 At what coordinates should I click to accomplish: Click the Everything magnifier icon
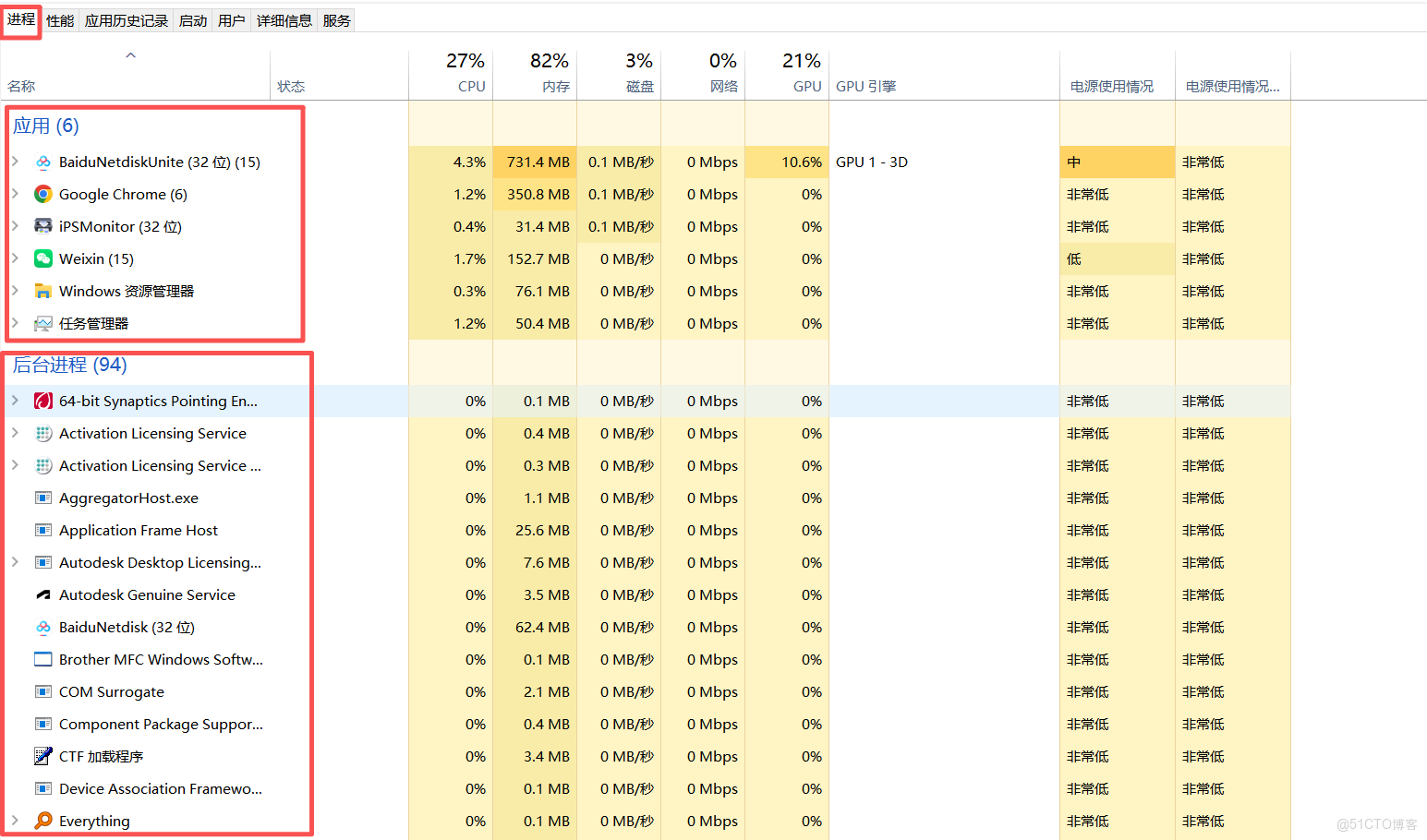click(42, 822)
